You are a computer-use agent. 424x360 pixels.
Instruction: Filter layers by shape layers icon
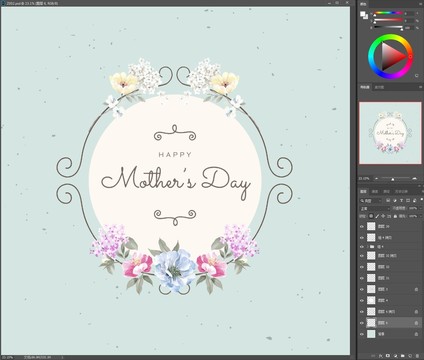click(x=408, y=201)
